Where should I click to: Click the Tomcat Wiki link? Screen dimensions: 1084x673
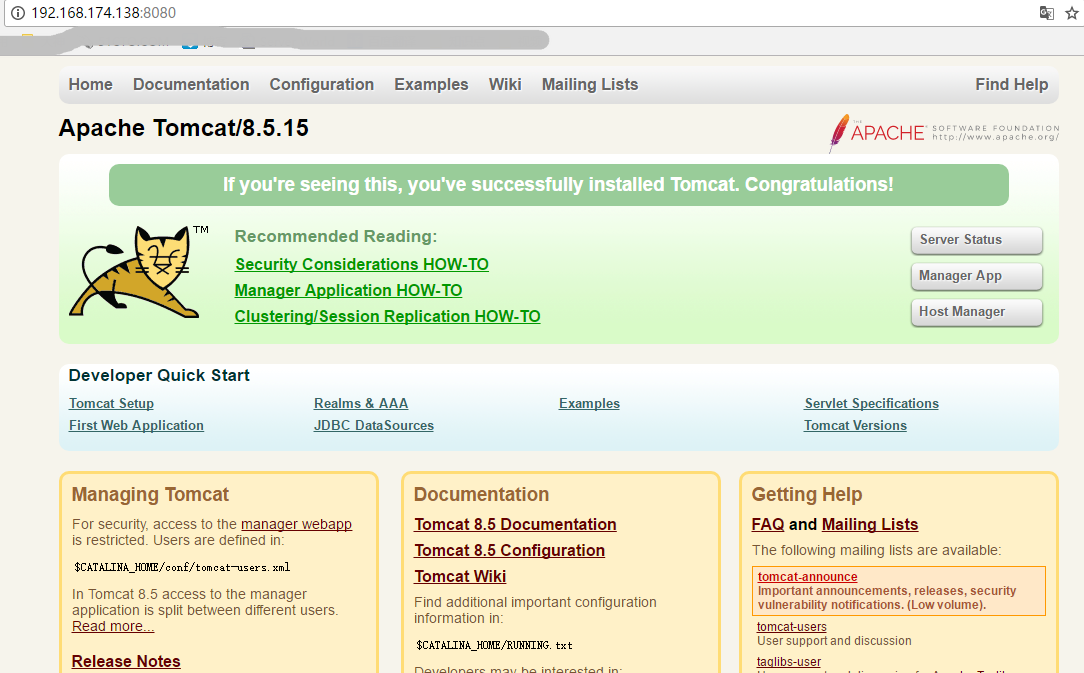(x=460, y=576)
